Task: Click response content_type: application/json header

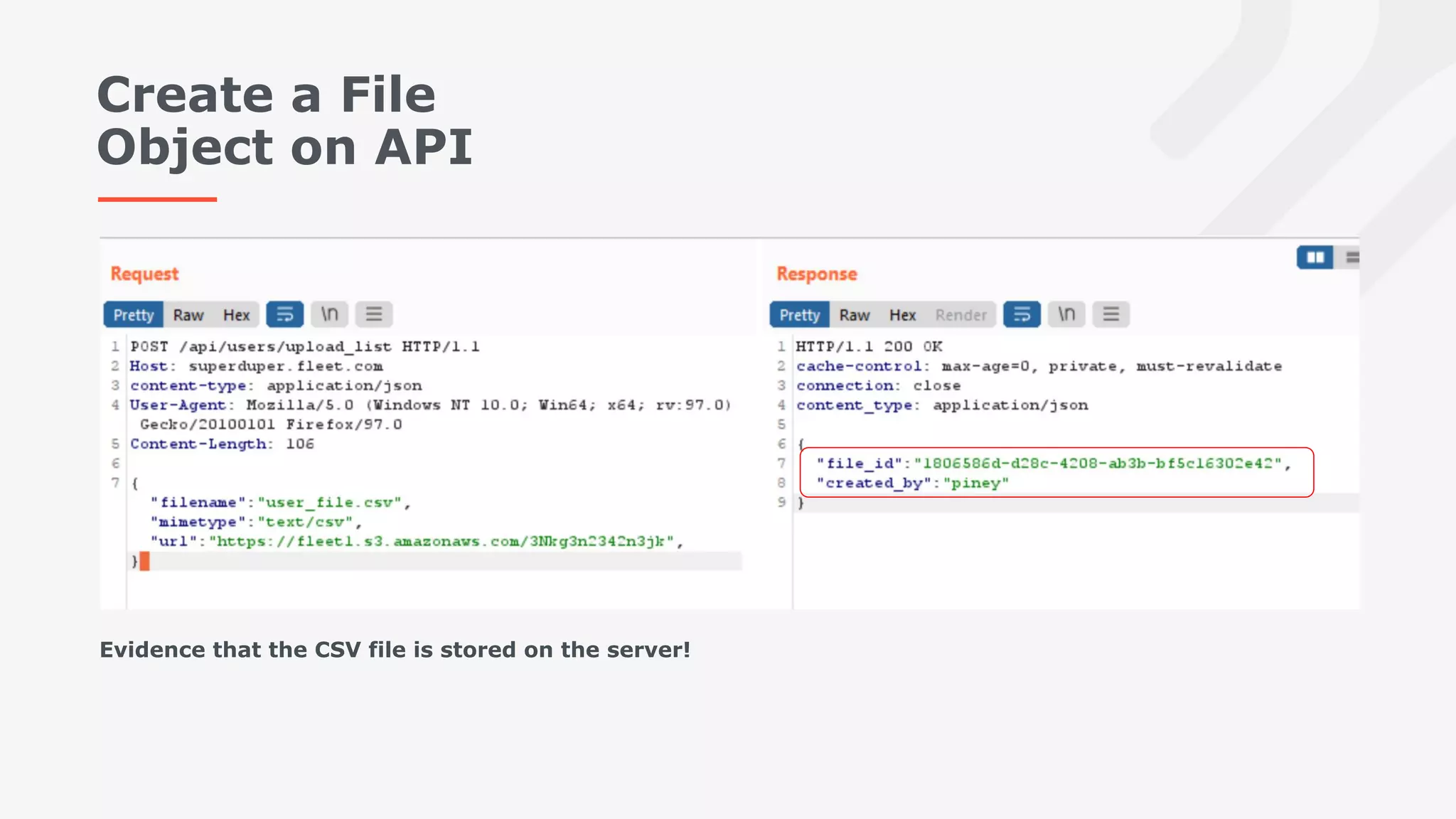Action: (942, 405)
